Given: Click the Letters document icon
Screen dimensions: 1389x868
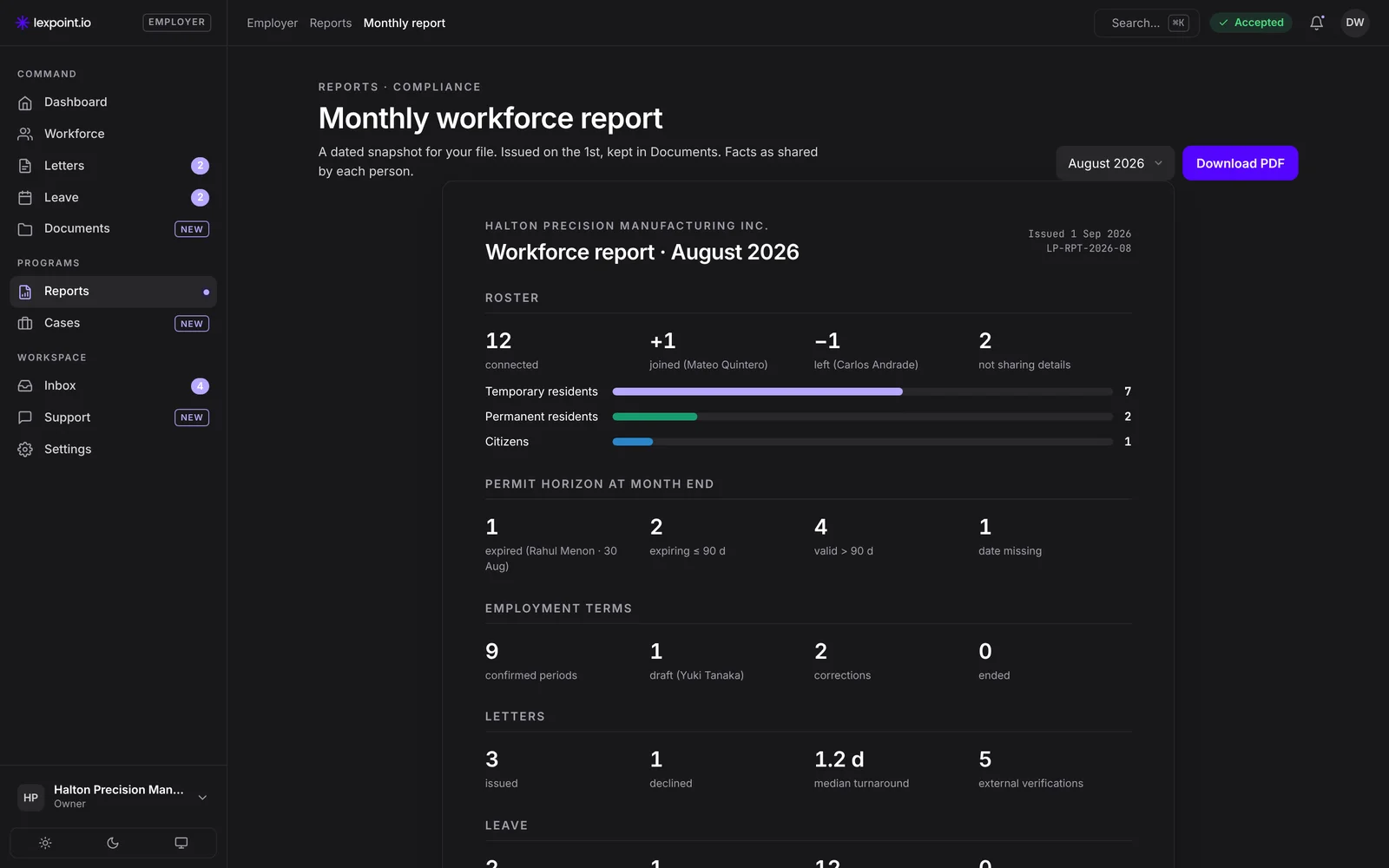Looking at the screenshot, I should tap(25, 166).
